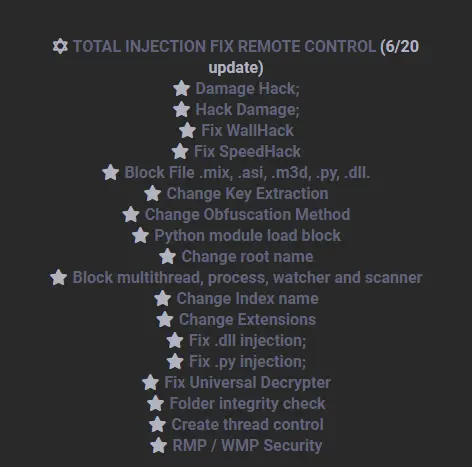The height and width of the screenshot is (467, 472).
Task: Select the Change Extensions text
Action: click(247, 319)
